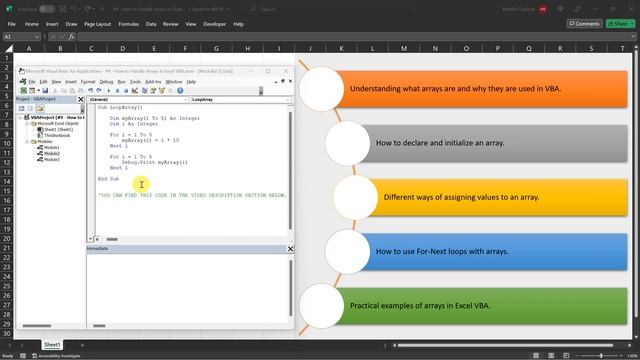Open the Name Box dropdown
This screenshot has width=640, height=360.
(x=37, y=37)
